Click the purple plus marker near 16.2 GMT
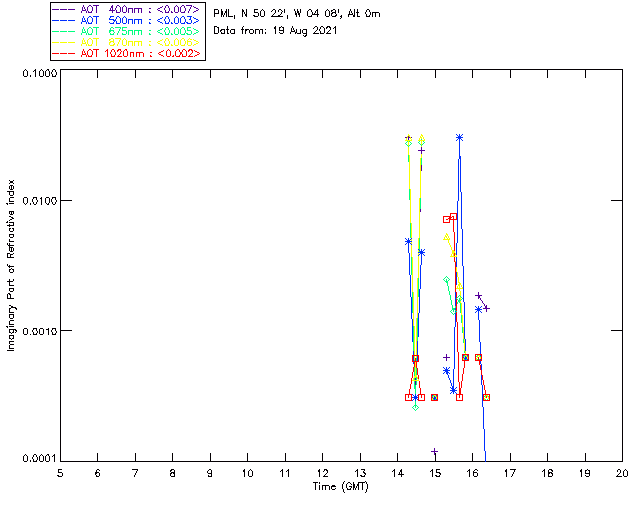 click(x=478, y=295)
